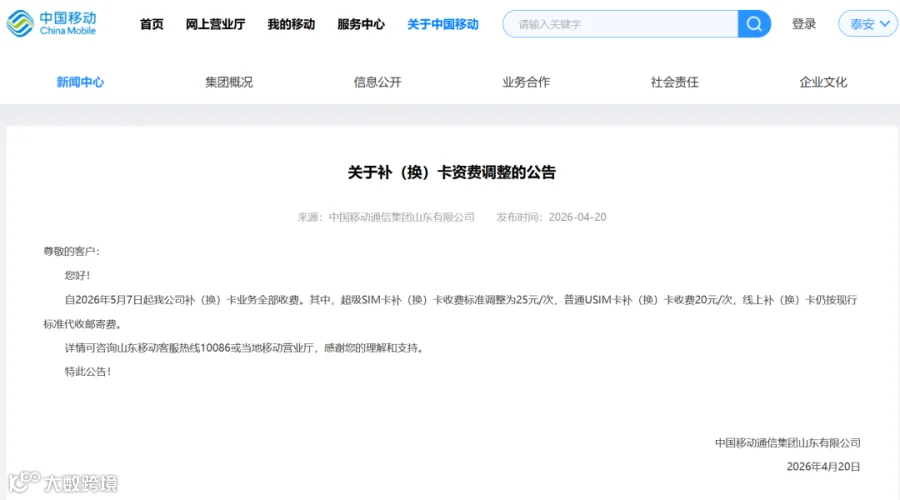Open the 首页 menu item
Screen dimensions: 900x500
152,24
